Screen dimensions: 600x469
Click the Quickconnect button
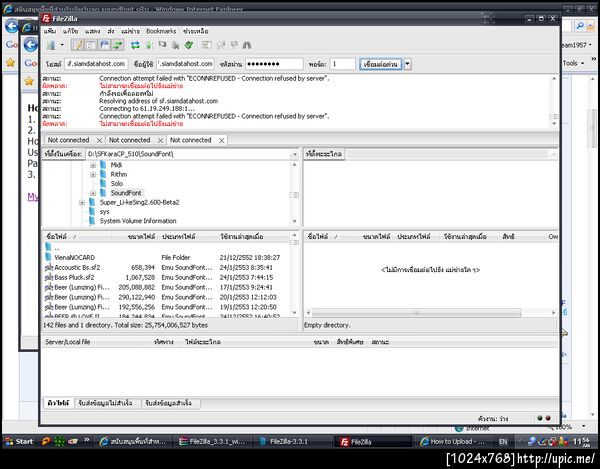click(380, 64)
